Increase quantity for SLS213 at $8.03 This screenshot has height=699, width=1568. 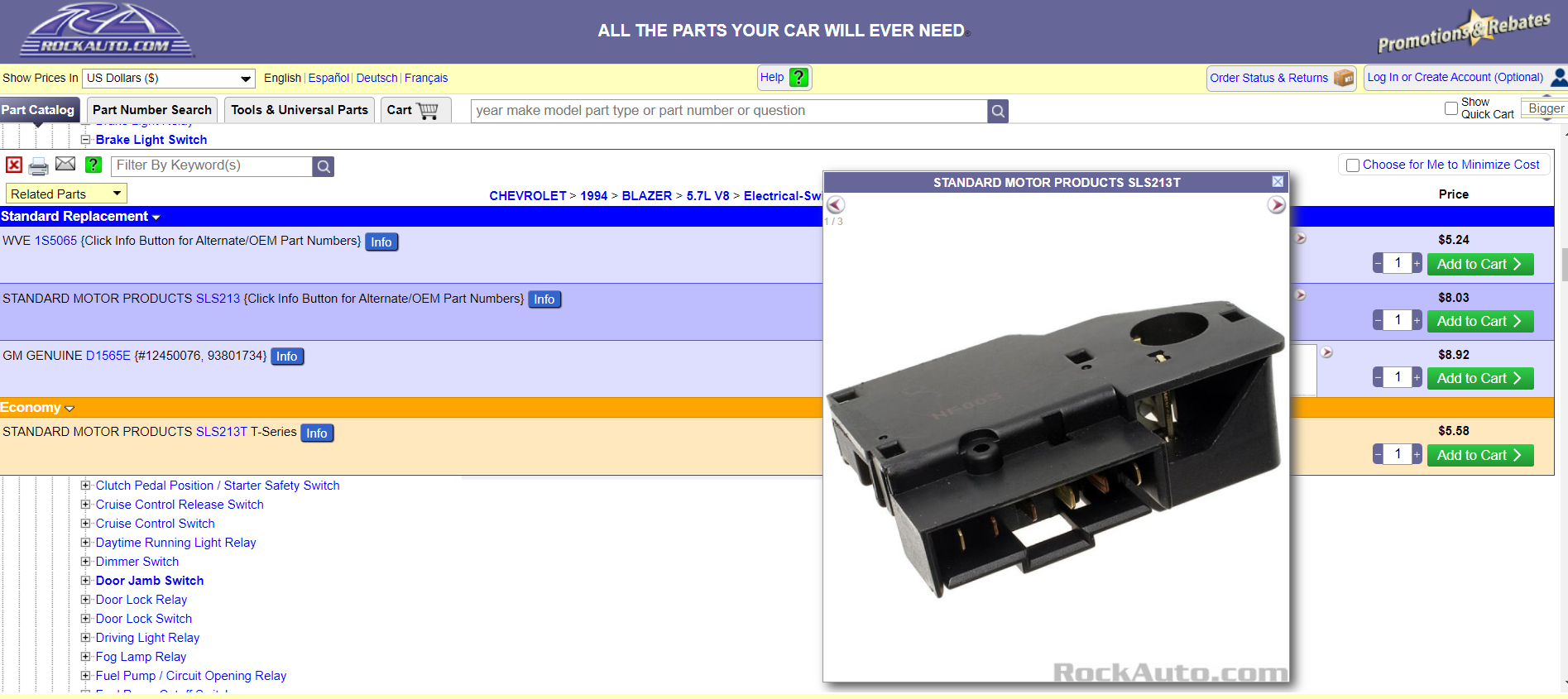[1417, 321]
